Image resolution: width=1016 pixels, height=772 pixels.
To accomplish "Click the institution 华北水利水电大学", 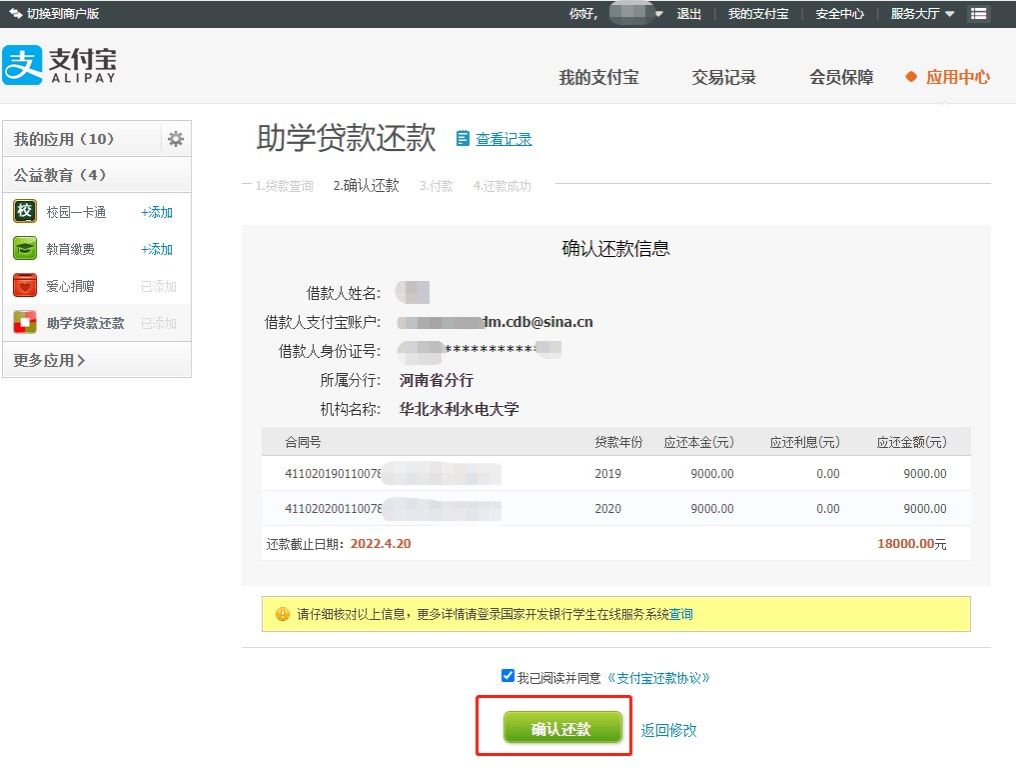I will click(x=459, y=409).
